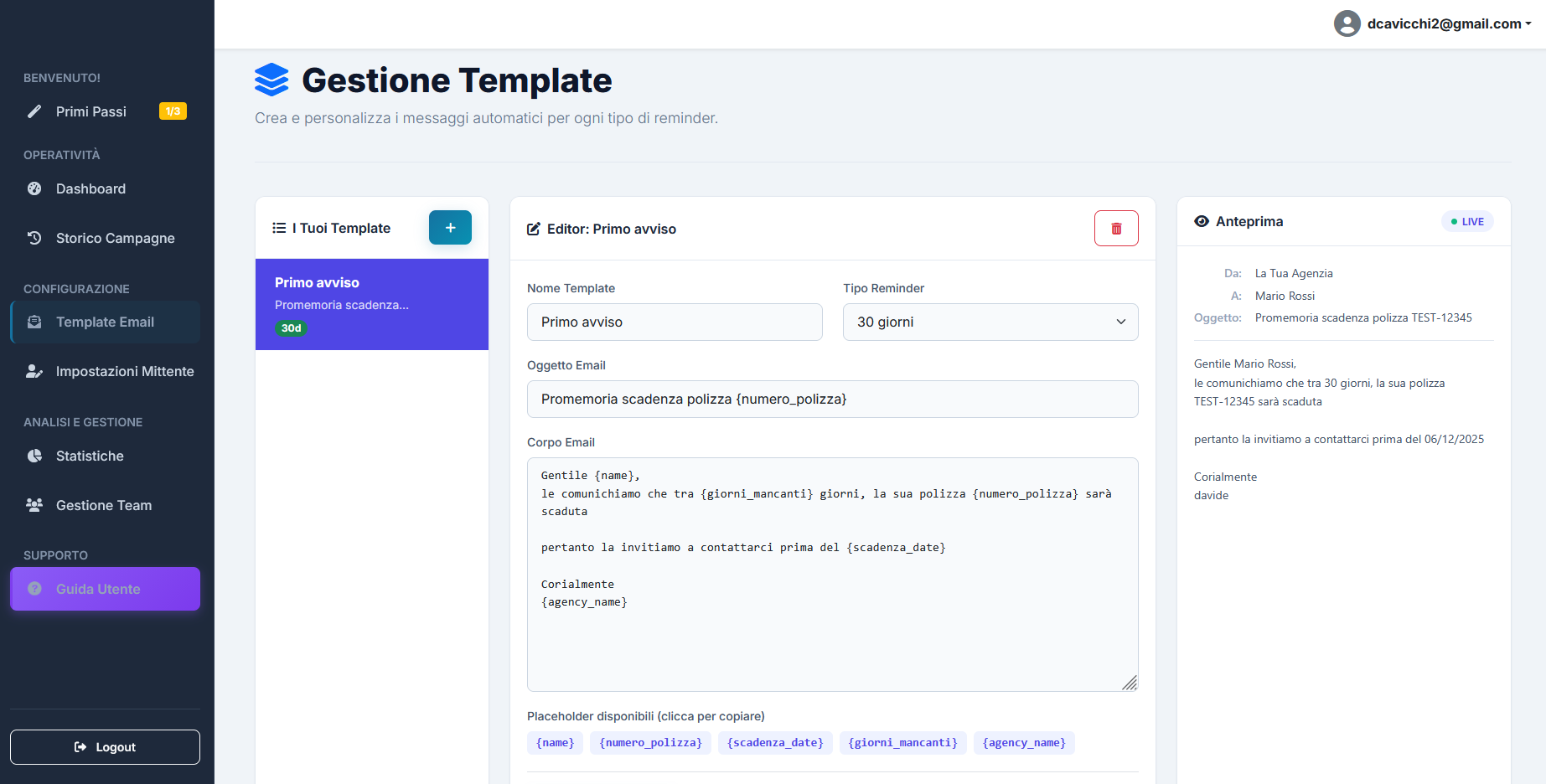Viewport: 1546px width, 784px height.
Task: Open Guida Utente from the sidebar
Action: tap(105, 589)
